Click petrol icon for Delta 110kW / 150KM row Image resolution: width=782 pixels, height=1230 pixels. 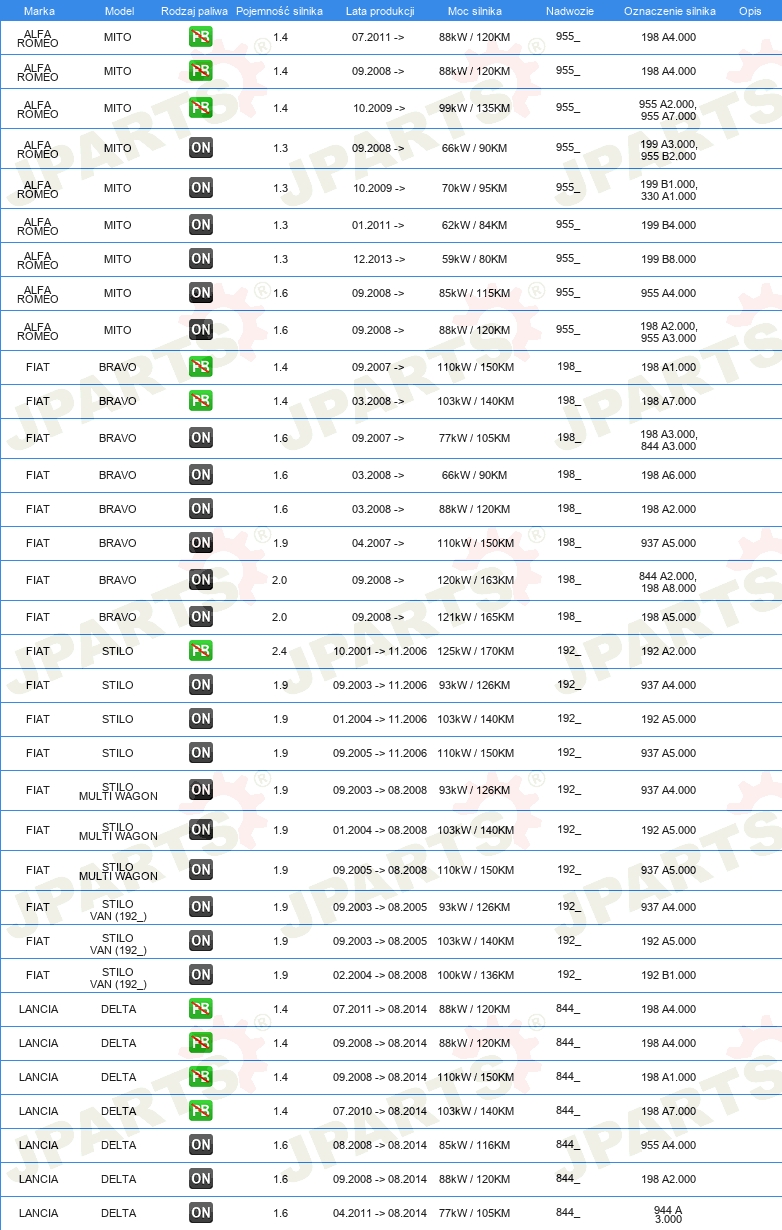[201, 1077]
